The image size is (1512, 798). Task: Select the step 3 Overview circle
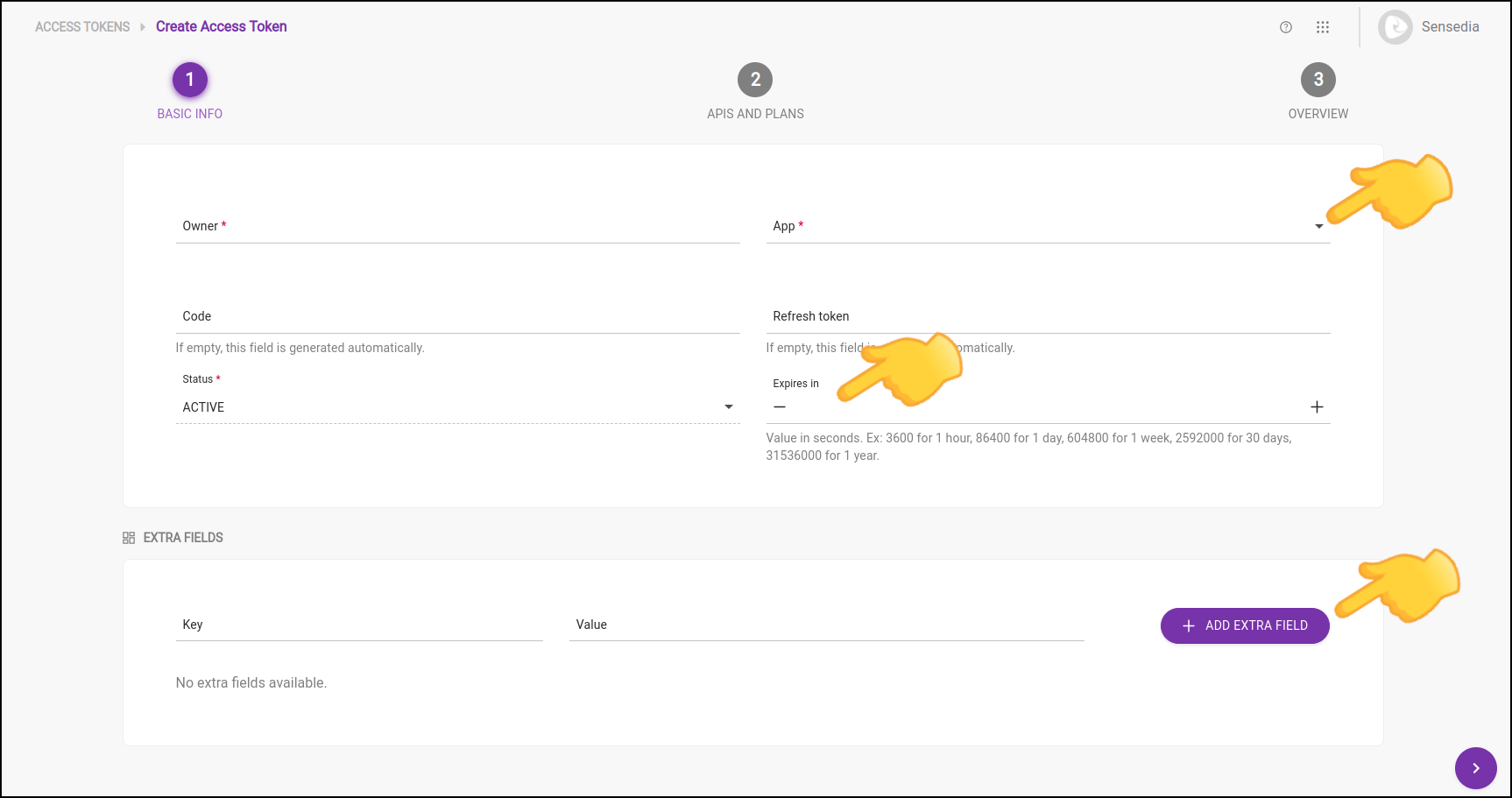pos(1318,79)
